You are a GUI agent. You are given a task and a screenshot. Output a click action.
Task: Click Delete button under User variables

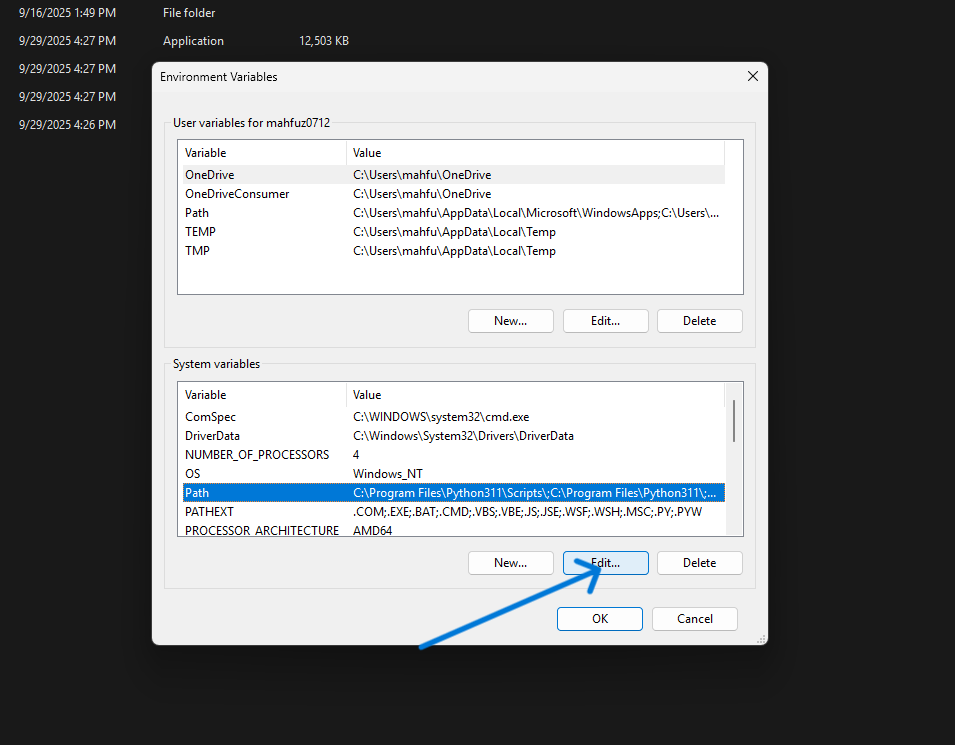tap(699, 321)
